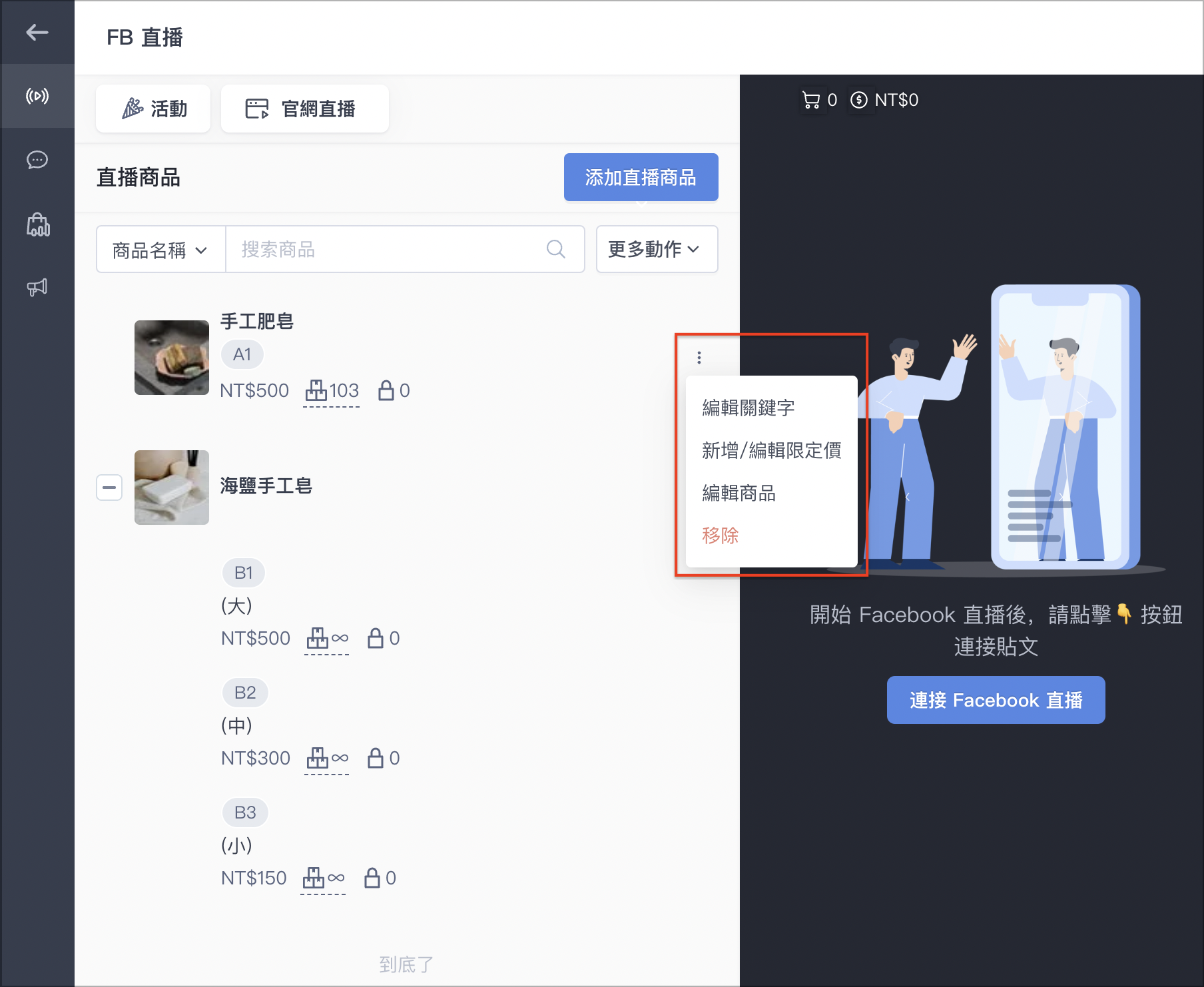Viewport: 1204px width, 987px height.
Task: Click infinite stock icon for B2
Action: 327,759
